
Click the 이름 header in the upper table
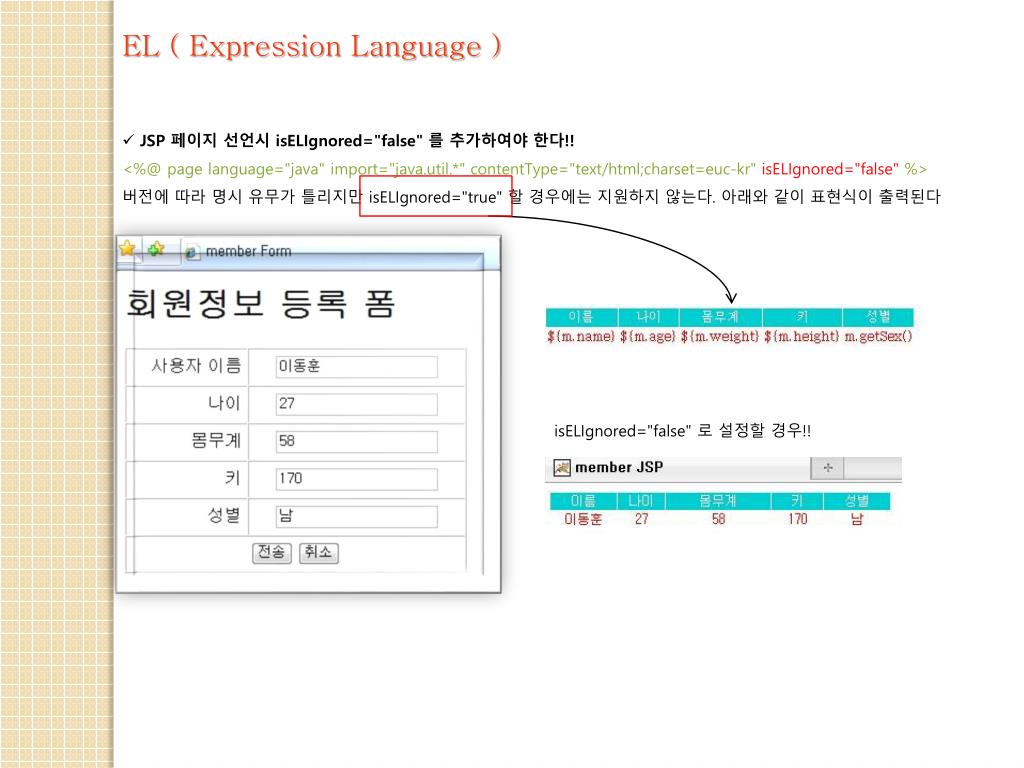[581, 317]
